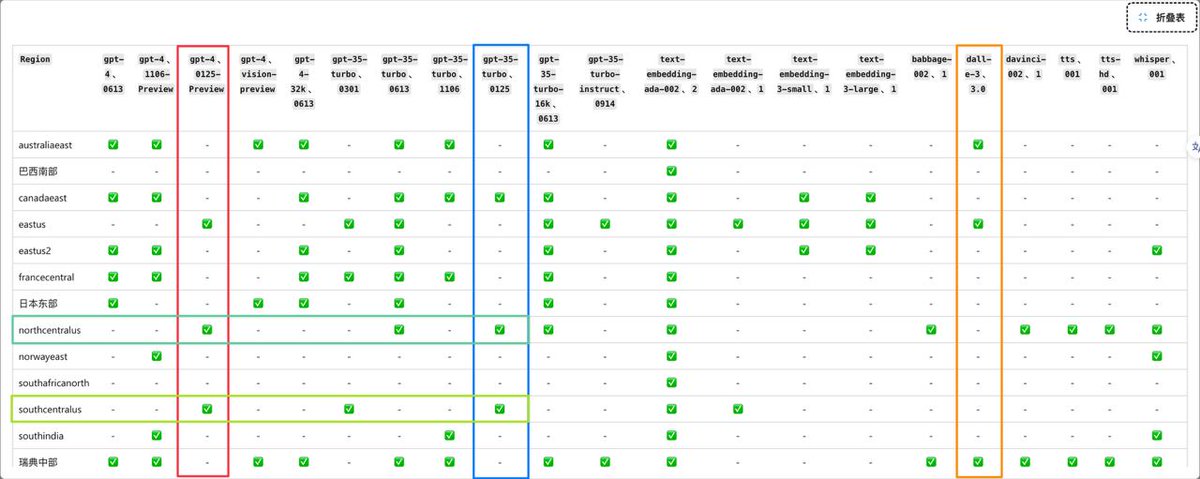Click eastus checkmark under gpt-35-turbo-instruct 0914

605,224
